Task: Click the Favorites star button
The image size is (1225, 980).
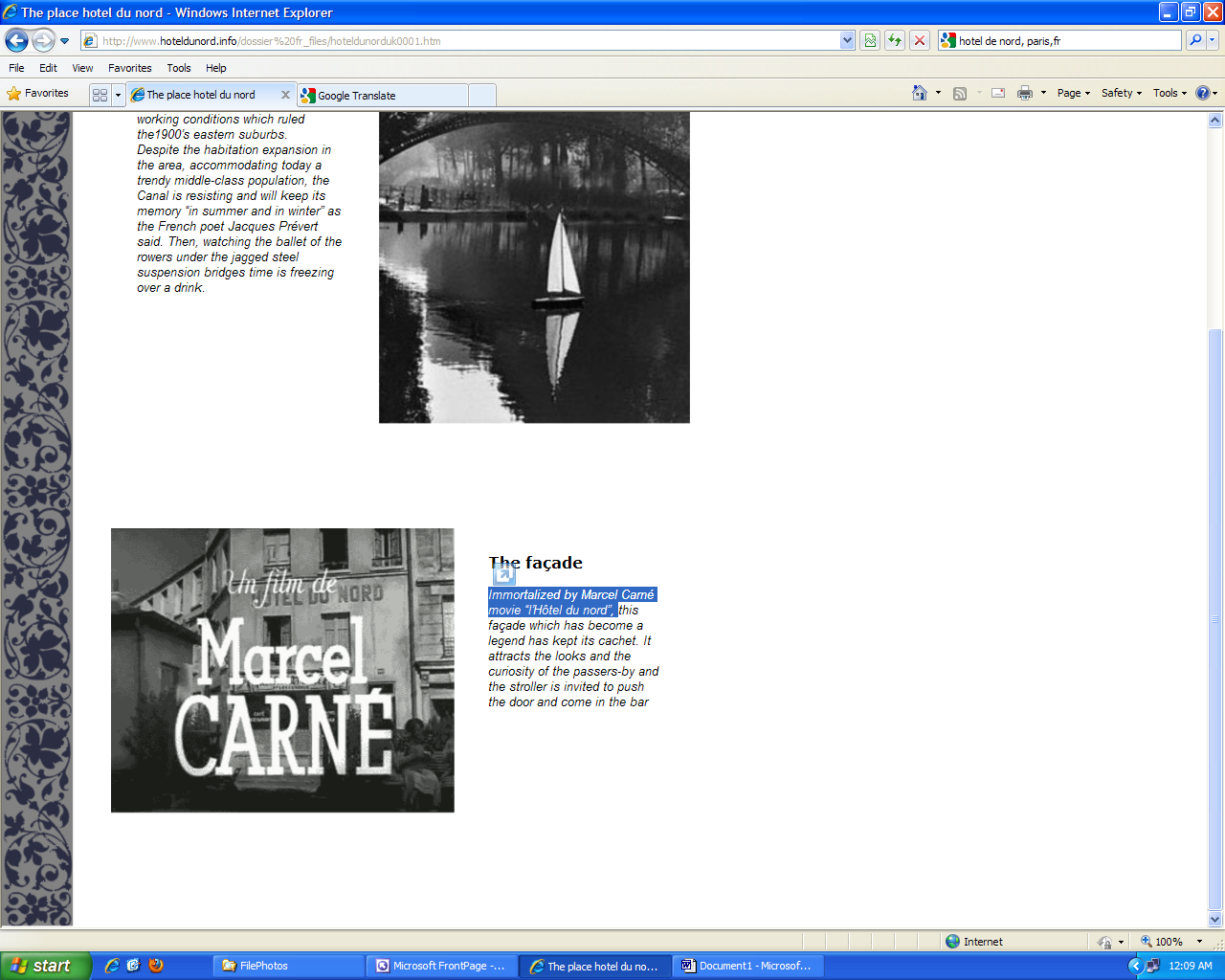Action: pos(38,94)
